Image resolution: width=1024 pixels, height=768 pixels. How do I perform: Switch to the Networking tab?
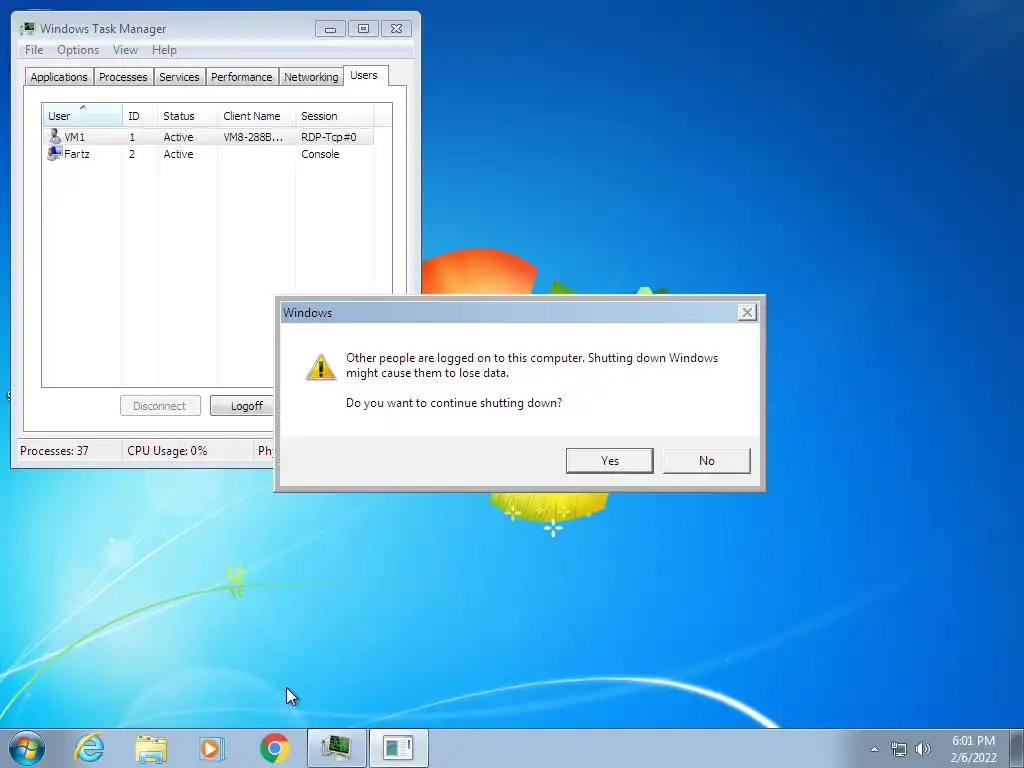311,77
